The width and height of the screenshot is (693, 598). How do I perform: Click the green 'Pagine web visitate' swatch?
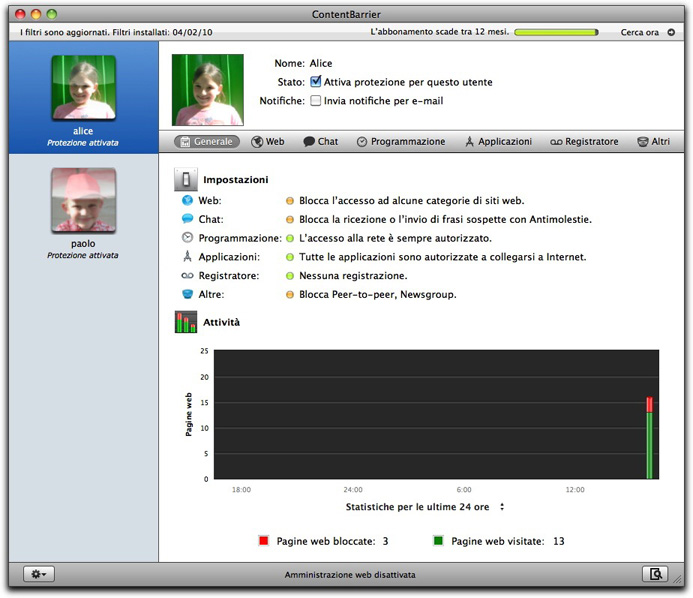point(438,541)
